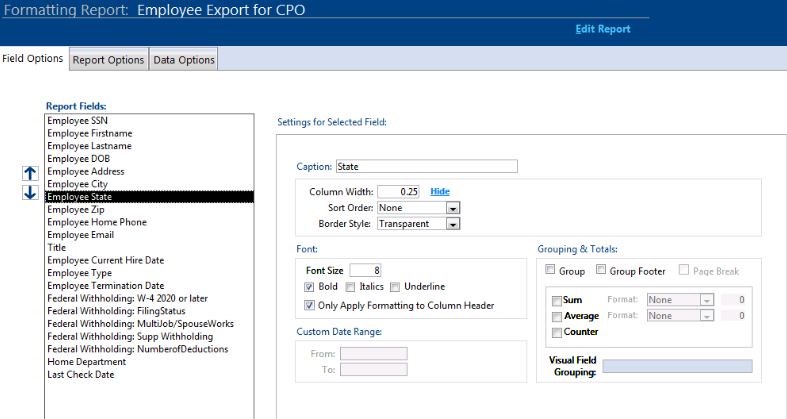Enable the Average checkbox
The image size is (787, 419).
click(x=557, y=317)
